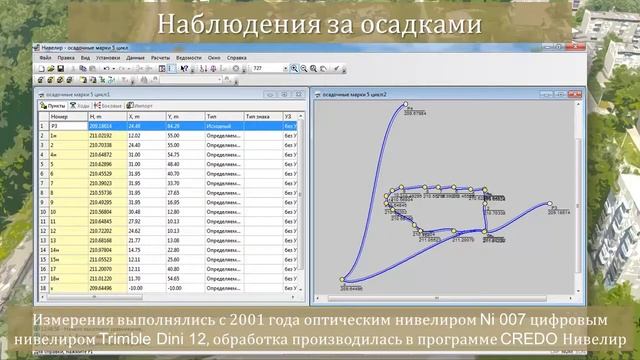Save project with the floppy disk icon

point(60,69)
